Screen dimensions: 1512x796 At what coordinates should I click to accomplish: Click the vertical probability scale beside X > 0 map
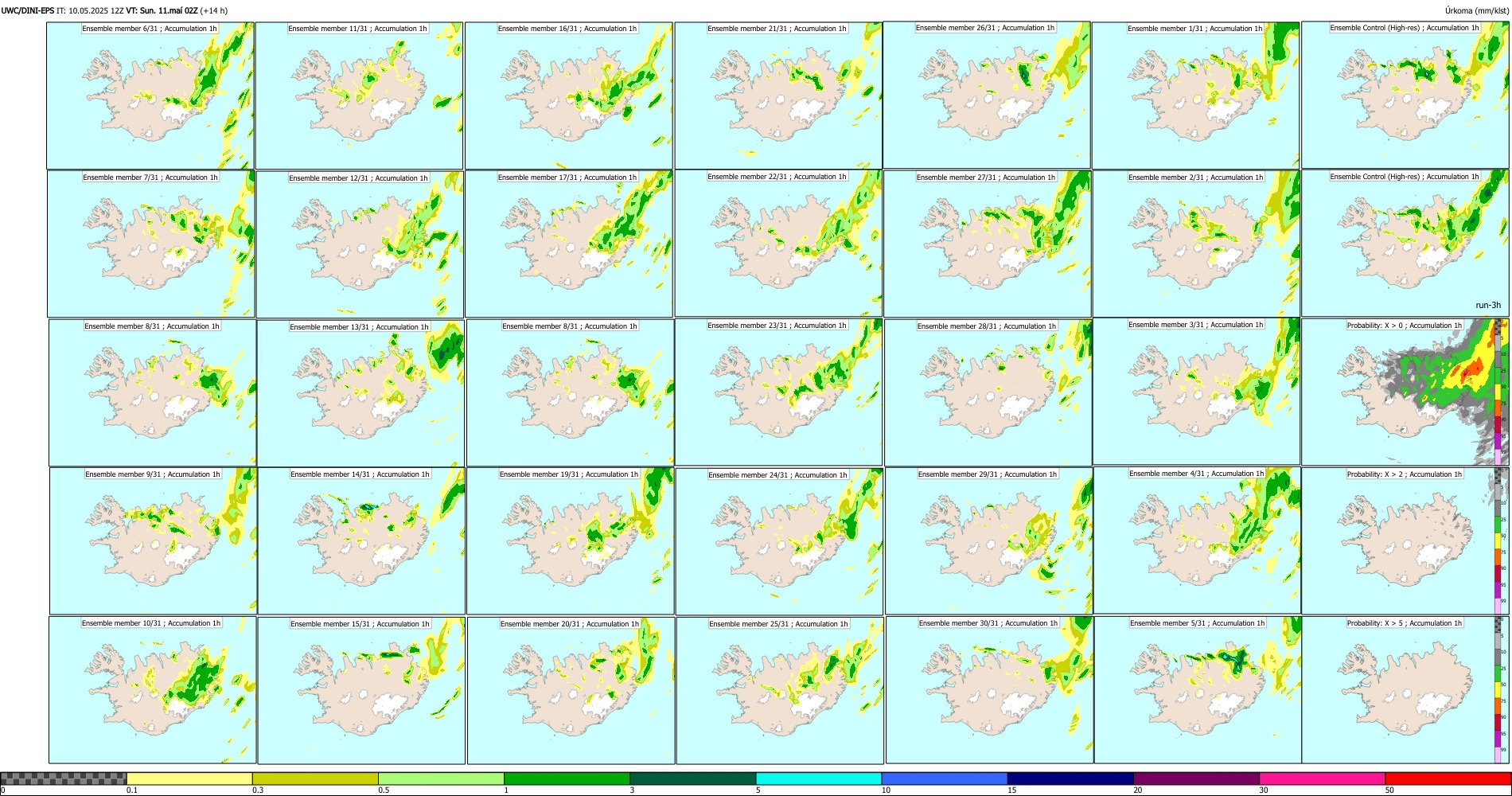click(1498, 392)
